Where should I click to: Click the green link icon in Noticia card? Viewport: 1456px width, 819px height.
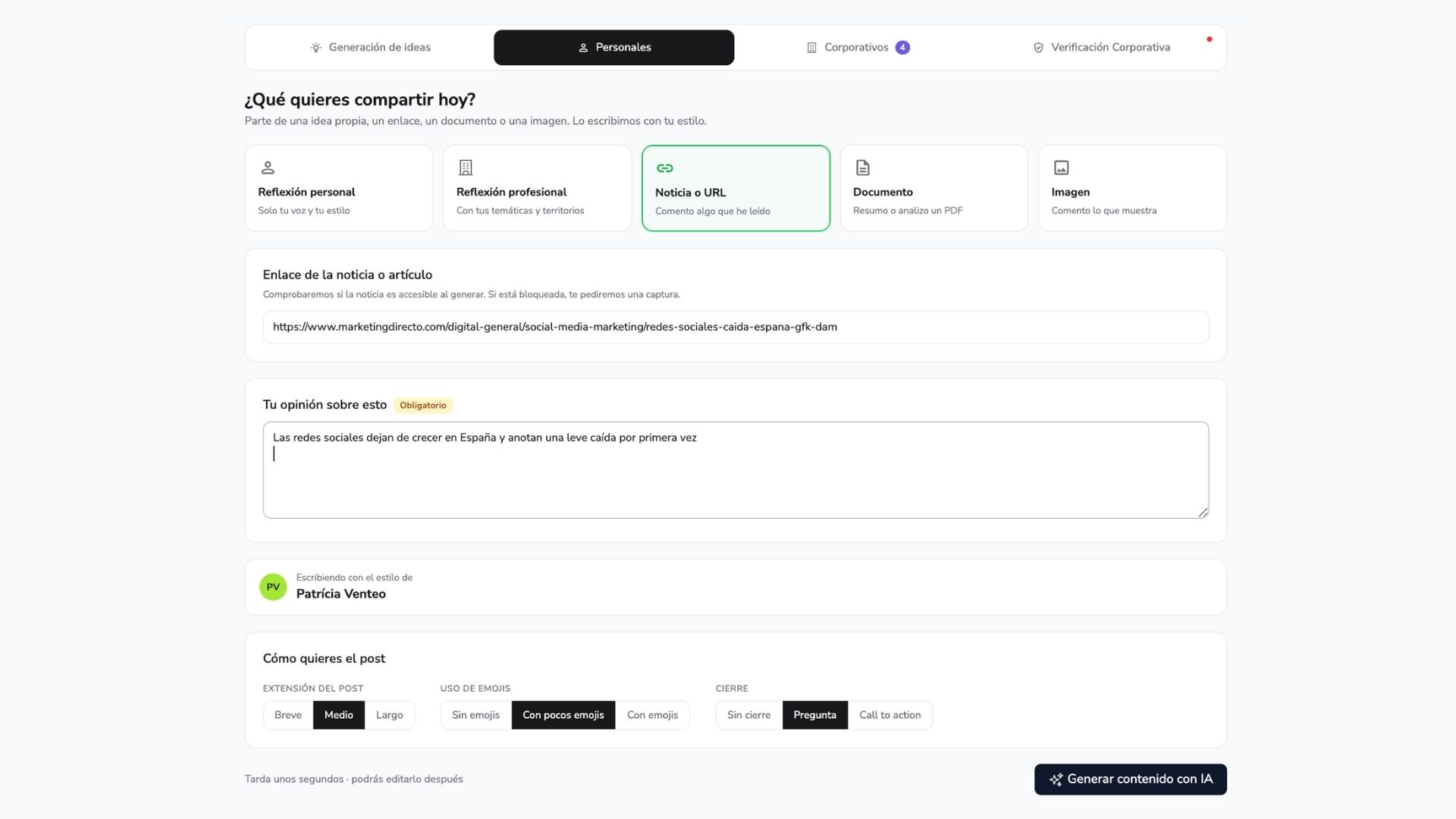click(x=665, y=168)
